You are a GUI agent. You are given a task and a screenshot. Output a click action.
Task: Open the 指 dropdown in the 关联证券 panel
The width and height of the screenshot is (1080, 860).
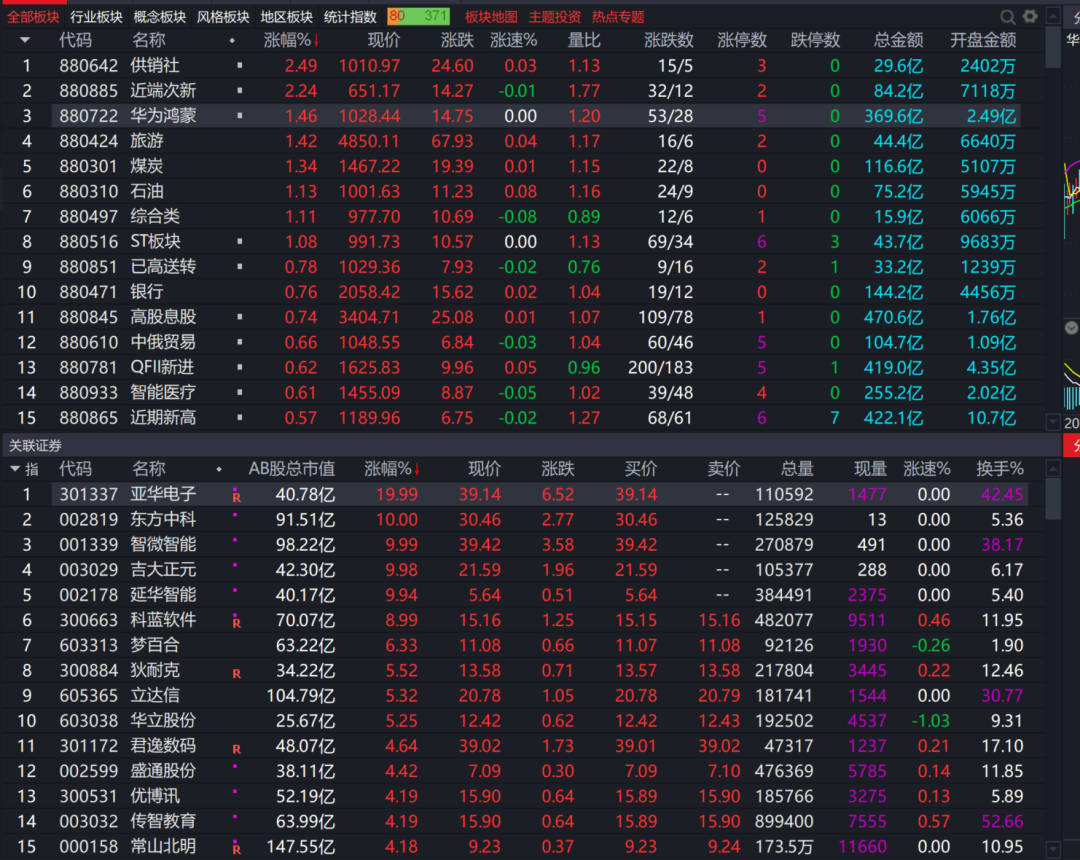[x=22, y=468]
